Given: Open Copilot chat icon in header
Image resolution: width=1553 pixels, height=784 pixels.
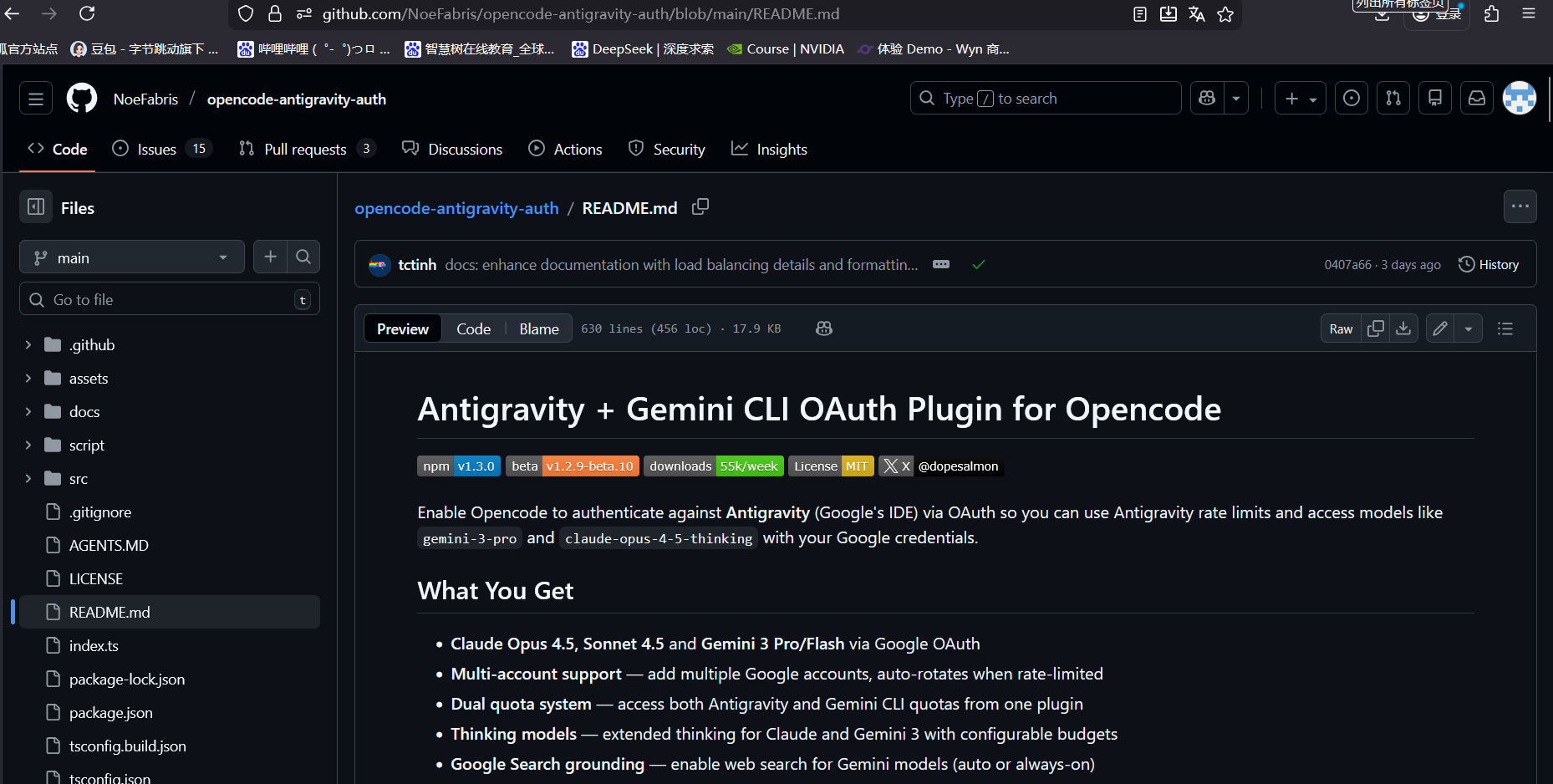Looking at the screenshot, I should click(x=1207, y=99).
